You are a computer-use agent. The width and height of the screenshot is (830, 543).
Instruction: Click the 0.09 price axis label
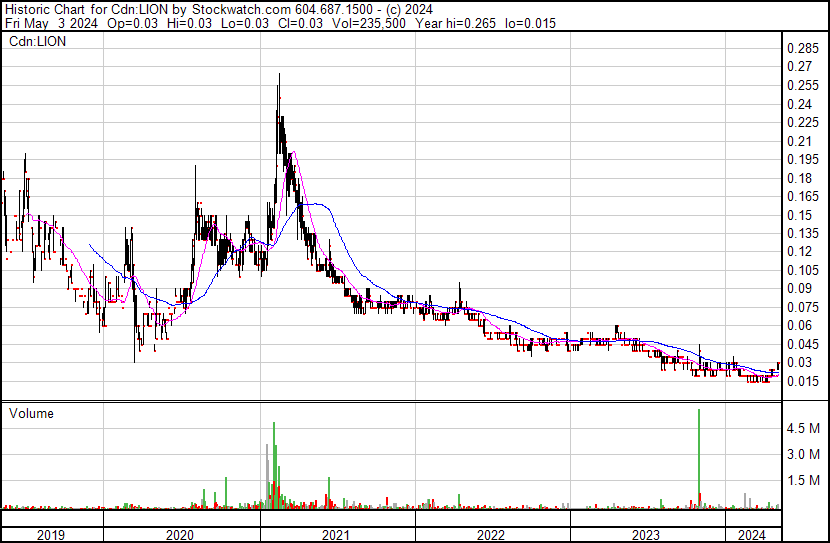(x=799, y=288)
